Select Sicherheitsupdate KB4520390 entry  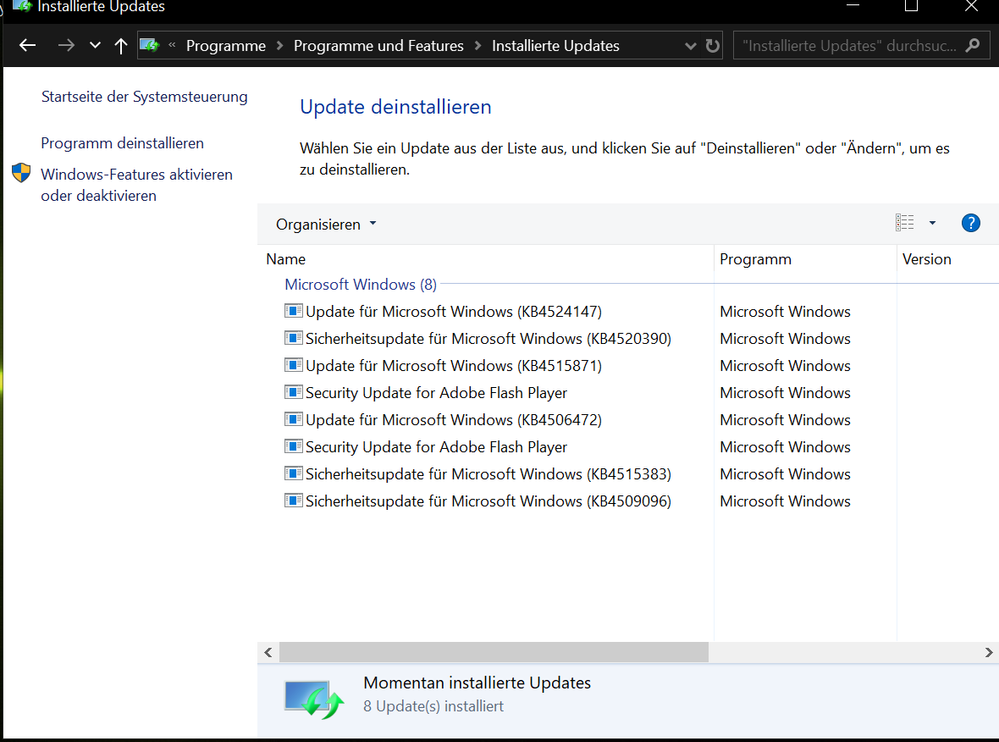pyautogui.click(x=488, y=339)
